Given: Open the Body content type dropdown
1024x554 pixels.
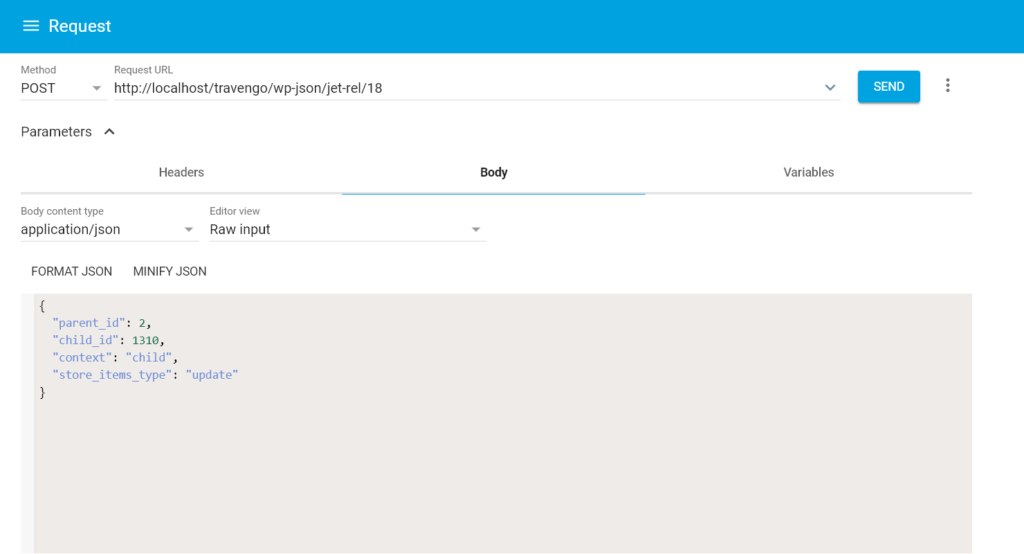Looking at the screenshot, I should [109, 229].
